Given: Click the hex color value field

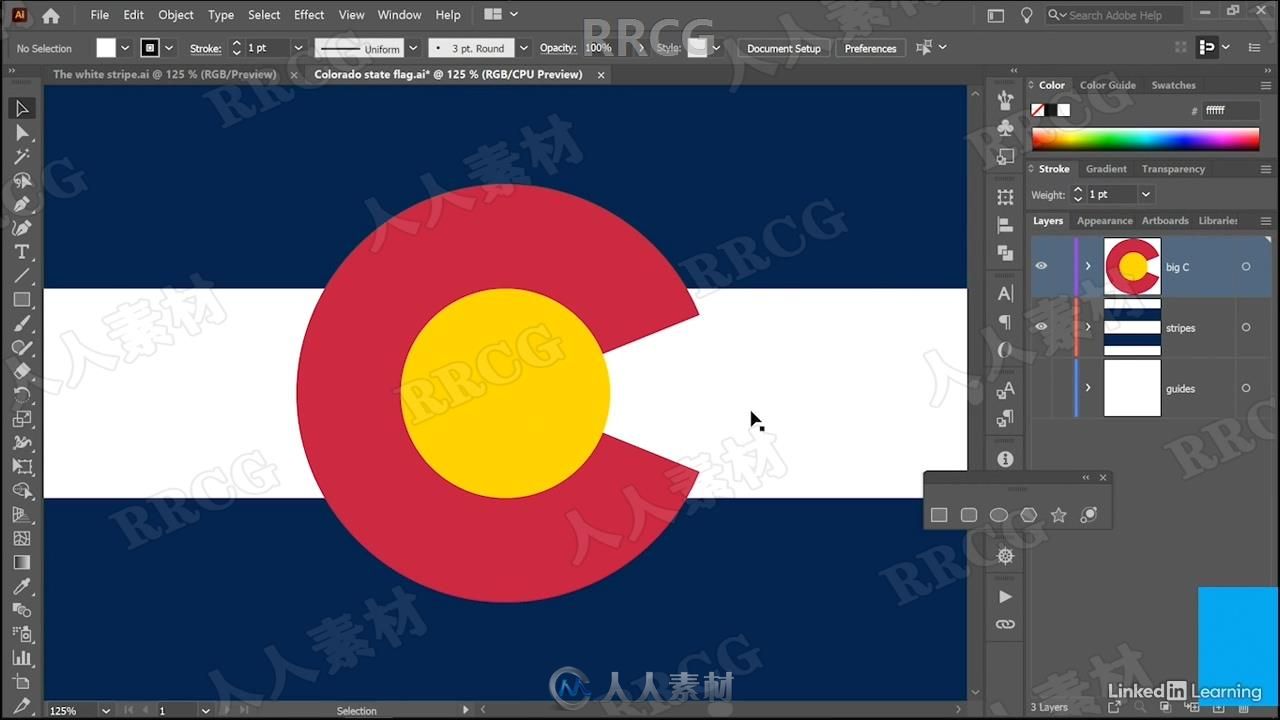Looking at the screenshot, I should [x=1230, y=110].
